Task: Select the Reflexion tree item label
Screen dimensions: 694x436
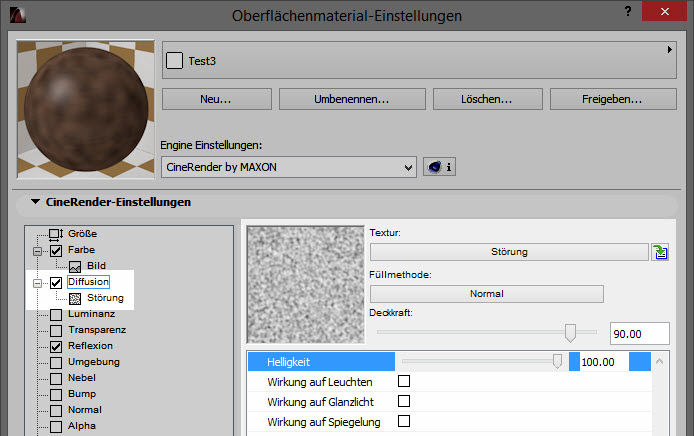Action: (90, 346)
